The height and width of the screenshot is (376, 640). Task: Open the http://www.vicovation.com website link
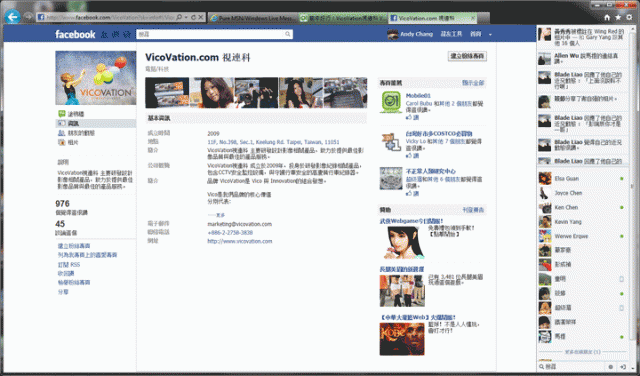click(240, 241)
